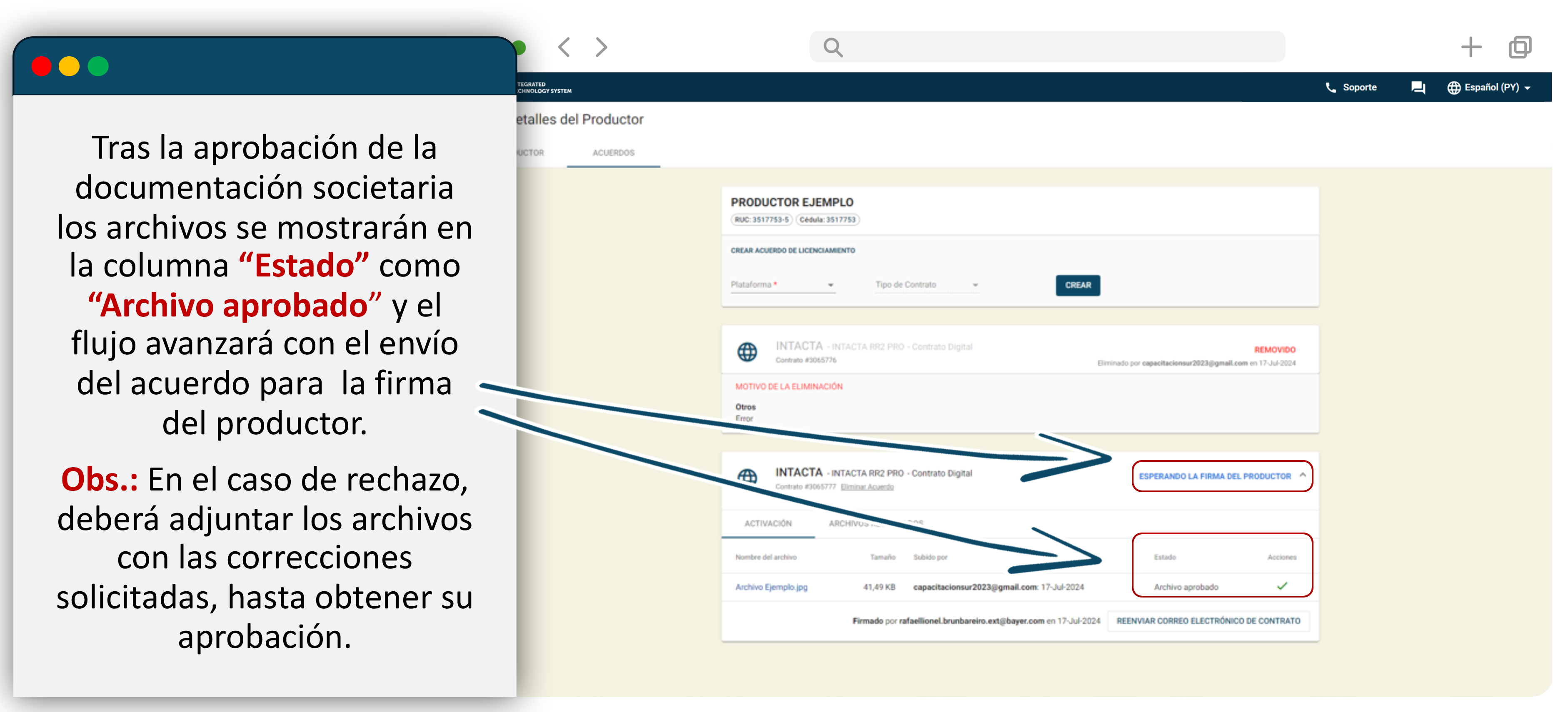1568x712 pixels.
Task: Open the chat messages icon
Action: tap(1418, 87)
